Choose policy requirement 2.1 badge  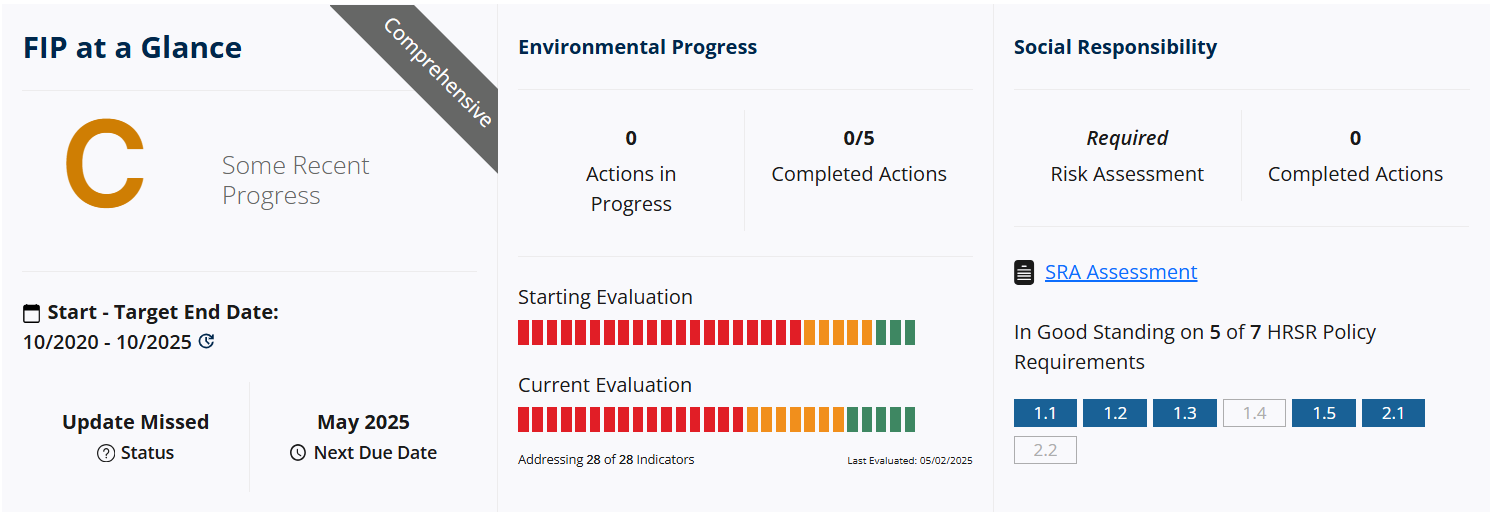(1393, 413)
